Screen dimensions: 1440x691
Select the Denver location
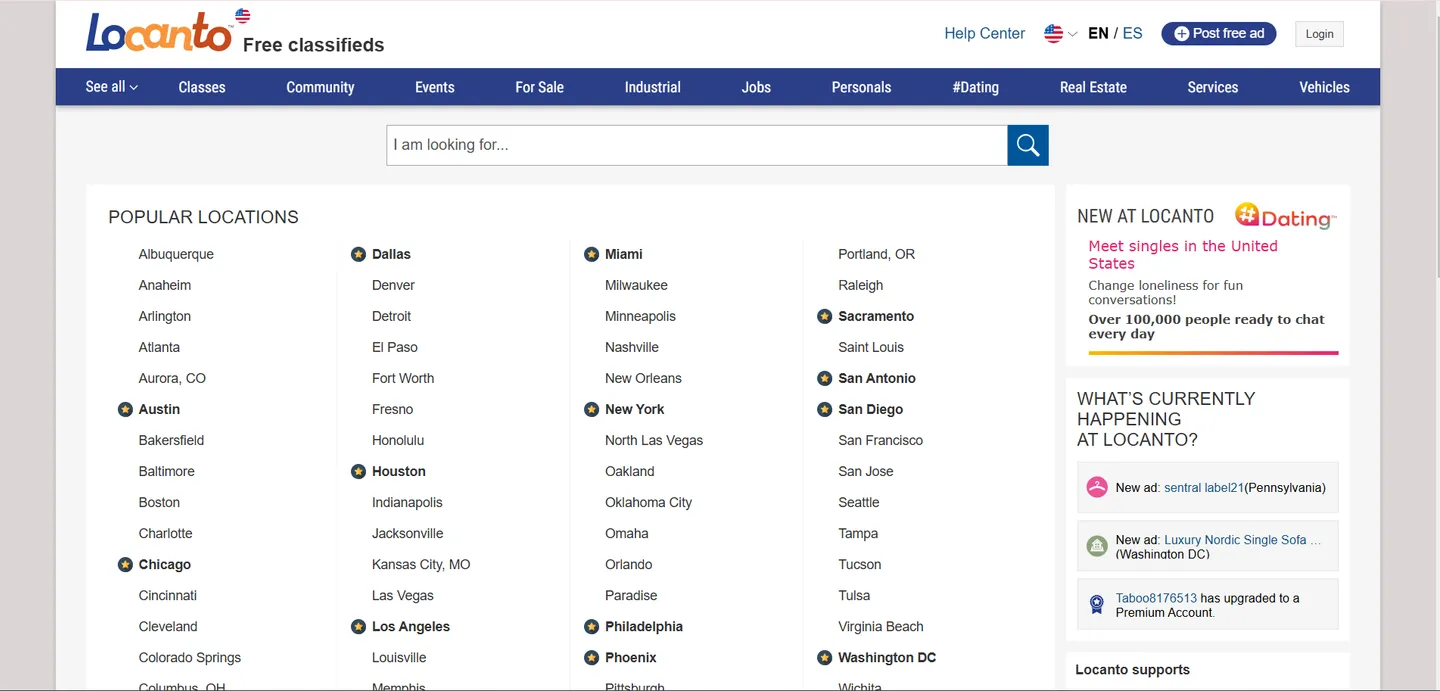click(393, 285)
